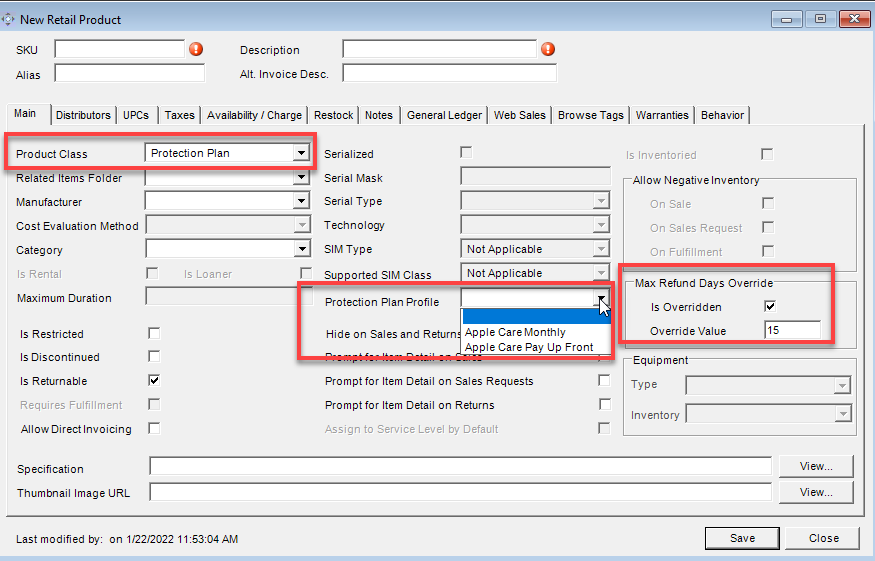Click the window app icon in title bar
Image resolution: width=875 pixels, height=561 pixels.
(8, 20)
